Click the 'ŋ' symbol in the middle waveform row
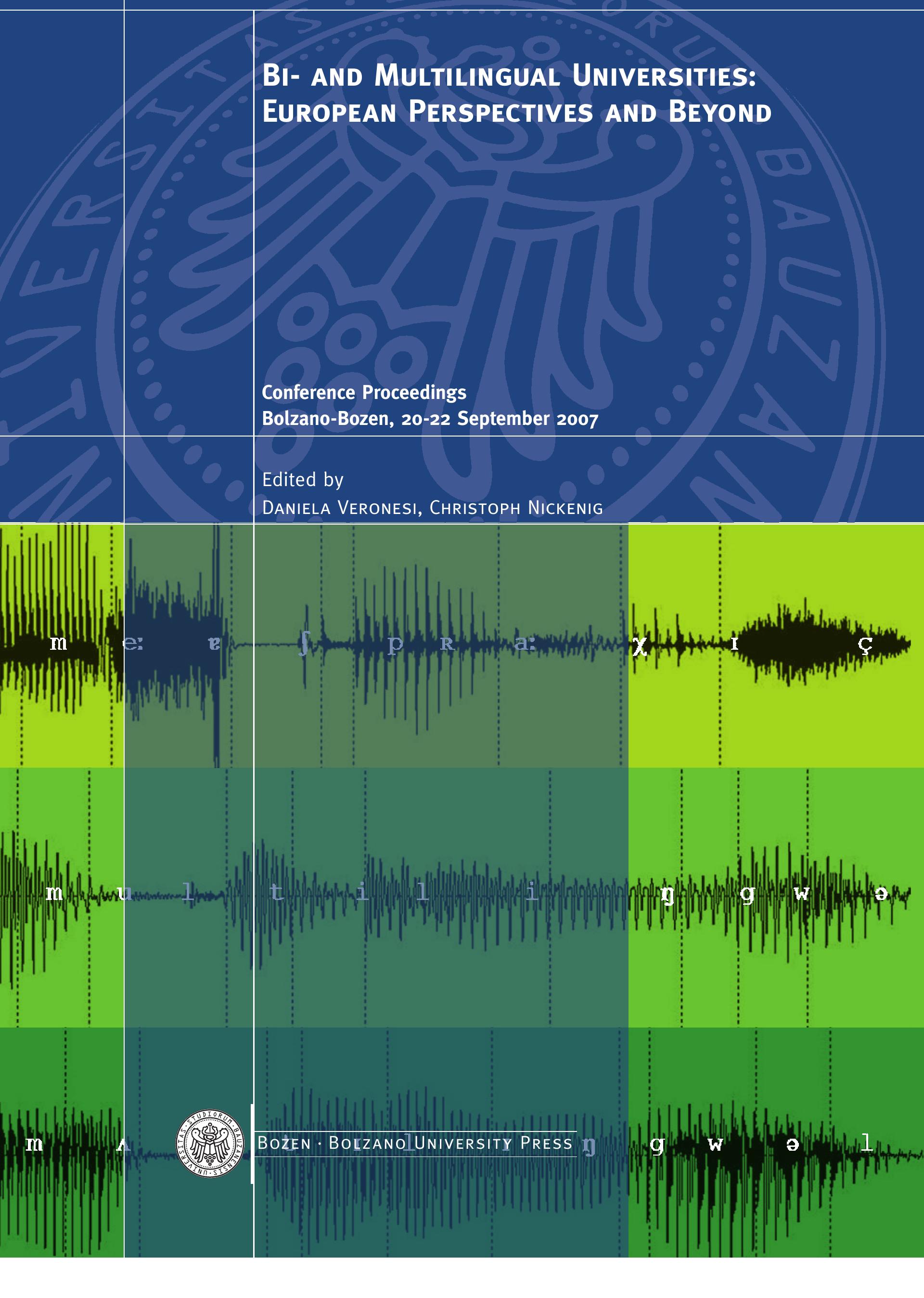 [668, 895]
